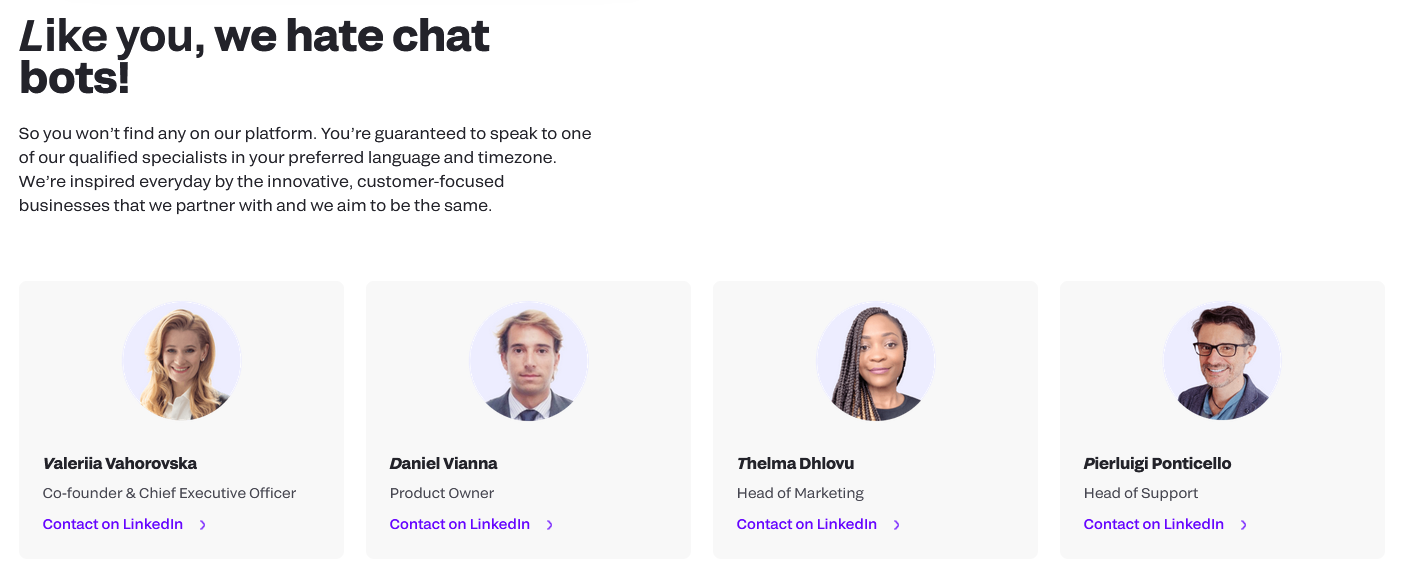Click the name Valeriia Vahorovska

coord(120,463)
